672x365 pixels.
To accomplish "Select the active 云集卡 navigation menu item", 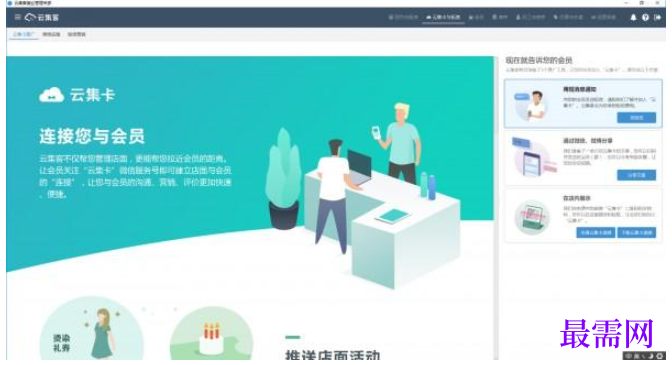I will (x=443, y=17).
